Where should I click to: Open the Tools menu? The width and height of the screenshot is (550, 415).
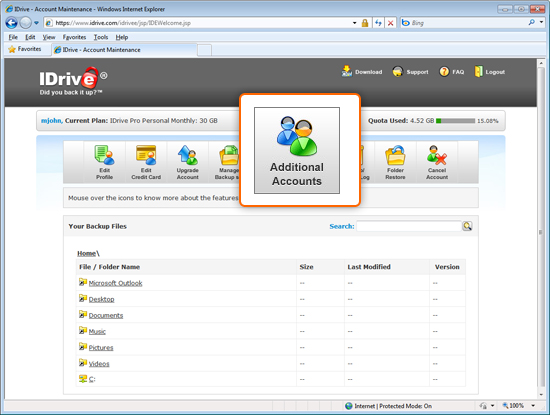101,37
